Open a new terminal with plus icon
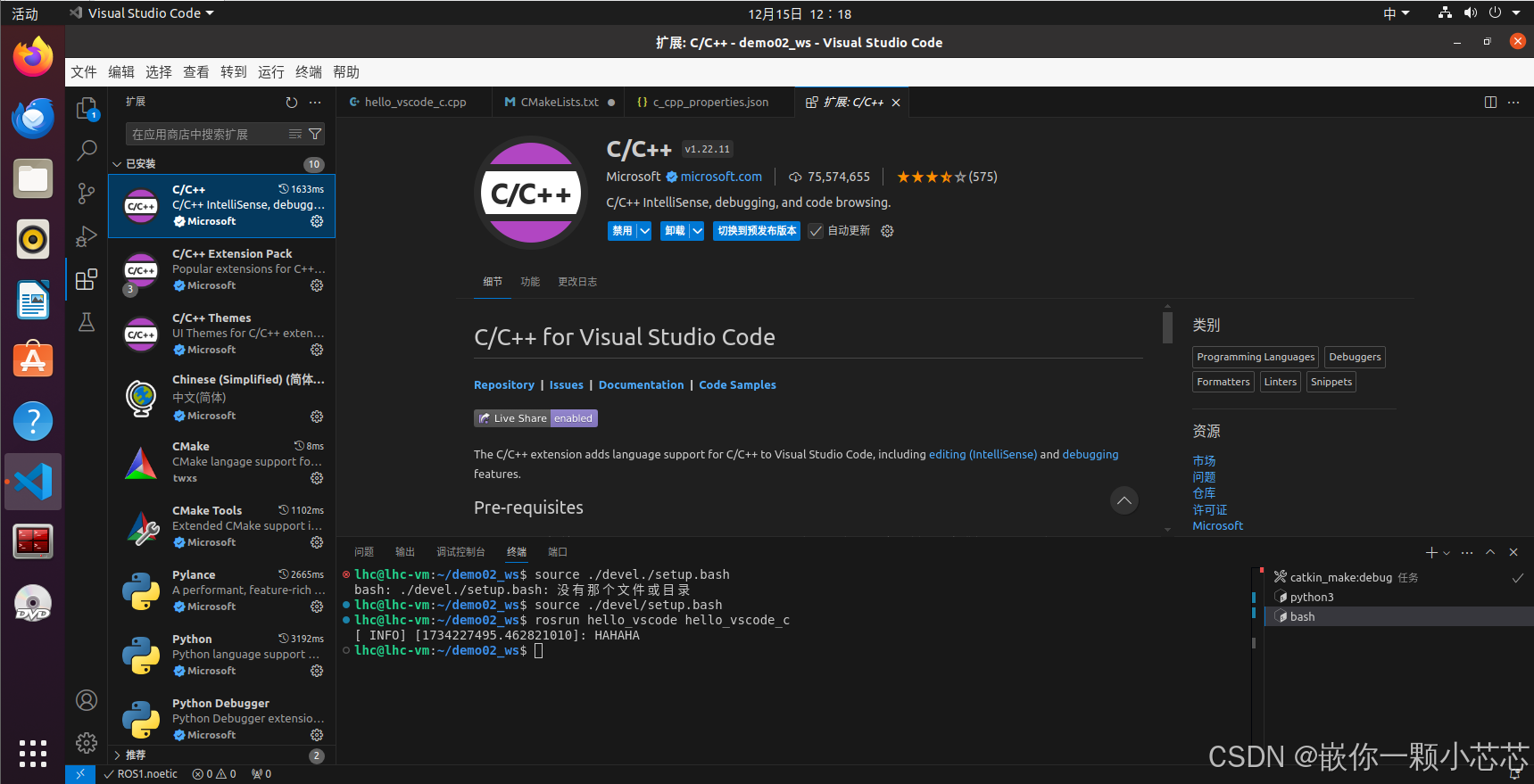Viewport: 1534px width, 784px height. pyautogui.click(x=1431, y=553)
